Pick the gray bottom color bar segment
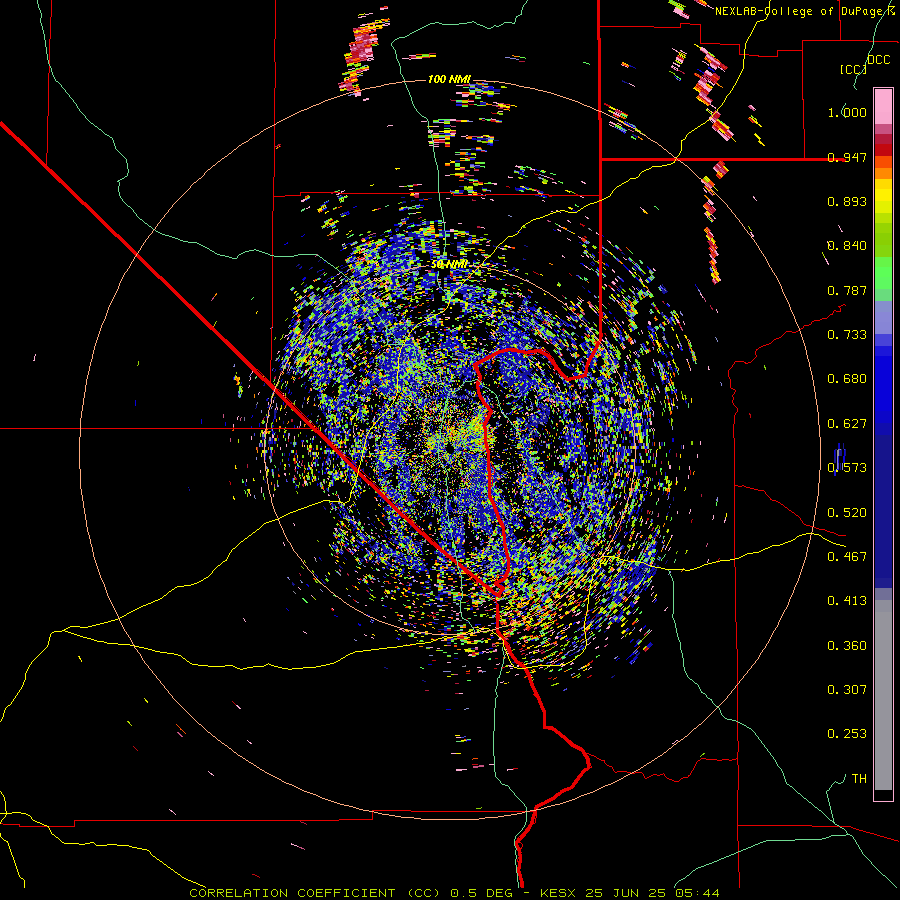Screen dimensions: 900x900 [883, 695]
